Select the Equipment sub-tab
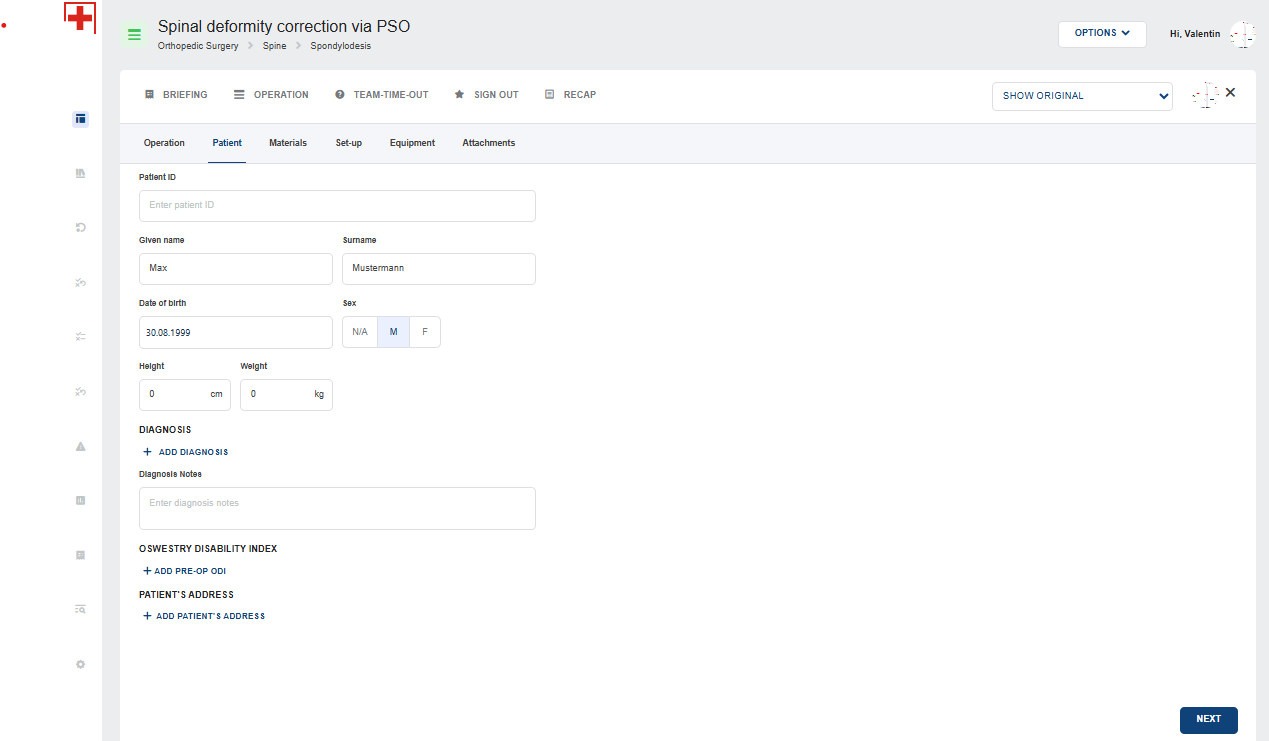Image resolution: width=1269 pixels, height=741 pixels. click(412, 143)
